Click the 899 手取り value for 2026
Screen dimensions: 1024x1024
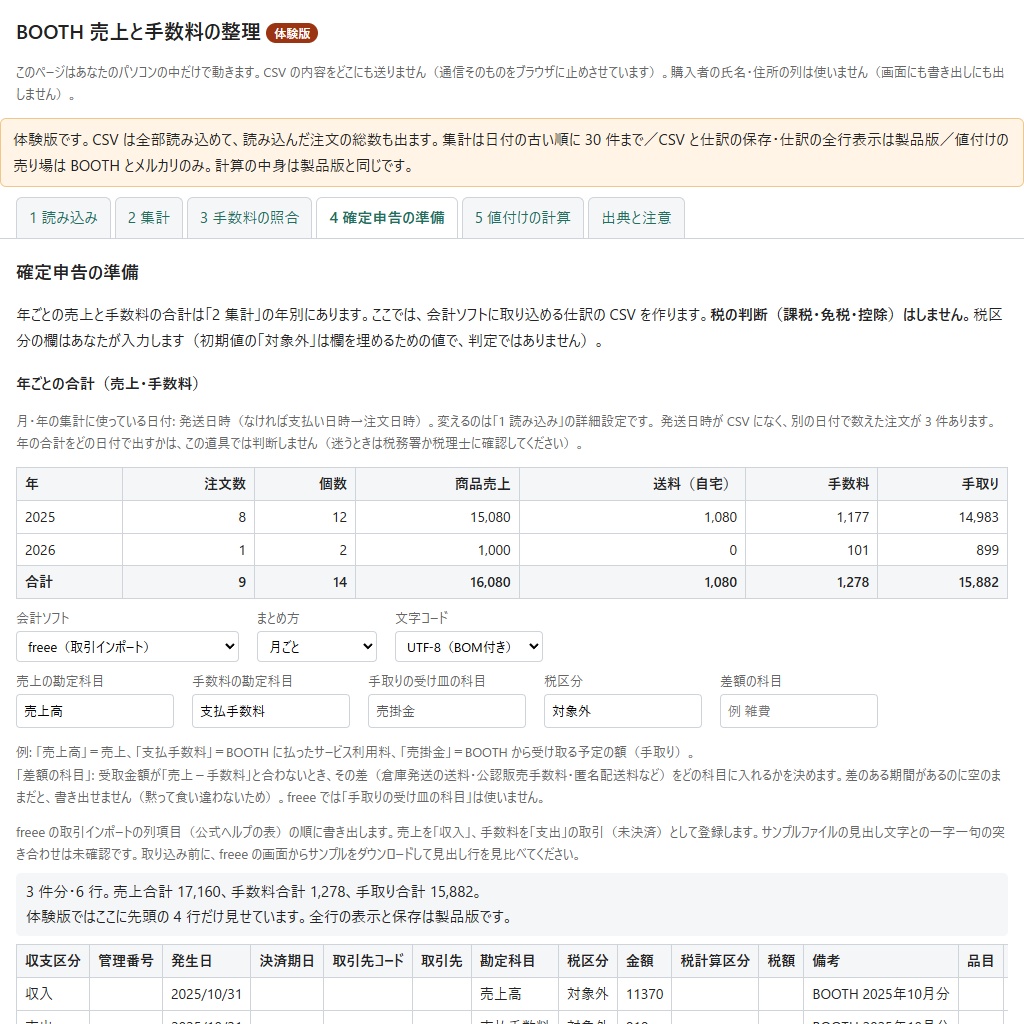(x=942, y=550)
